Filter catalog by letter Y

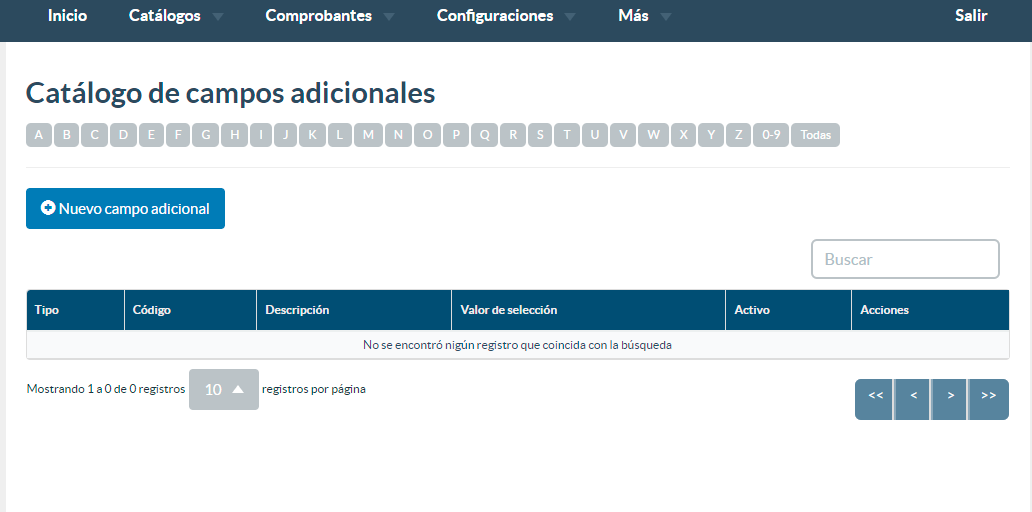[711, 135]
